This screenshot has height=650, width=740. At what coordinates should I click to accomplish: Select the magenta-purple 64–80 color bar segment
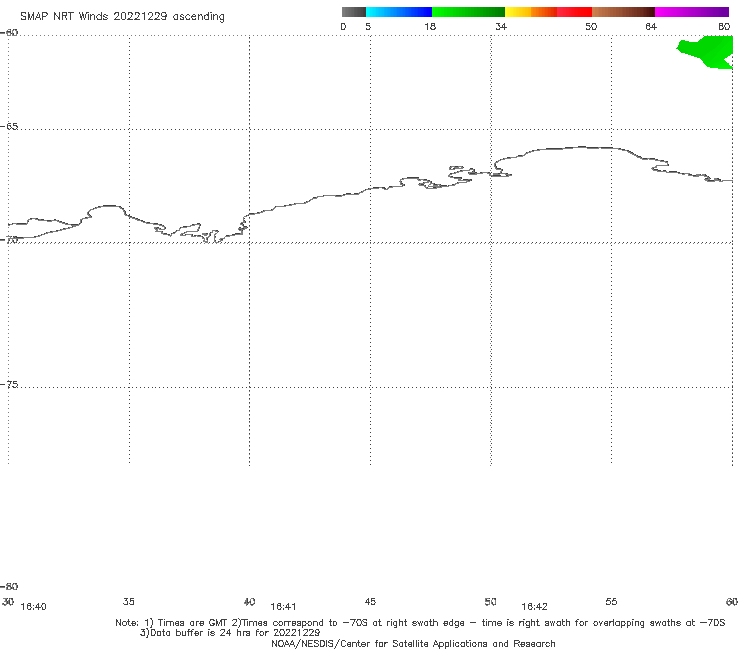tap(692, 12)
